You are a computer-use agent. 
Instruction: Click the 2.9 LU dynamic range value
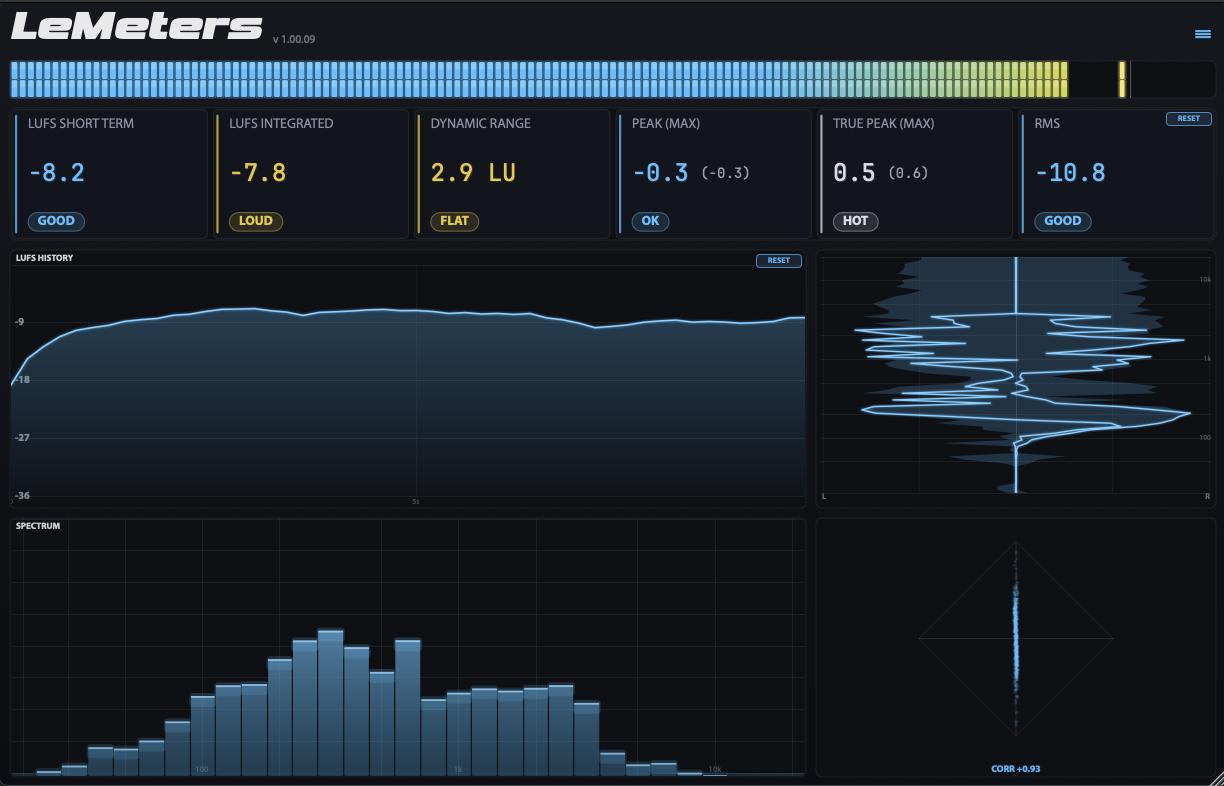click(474, 173)
